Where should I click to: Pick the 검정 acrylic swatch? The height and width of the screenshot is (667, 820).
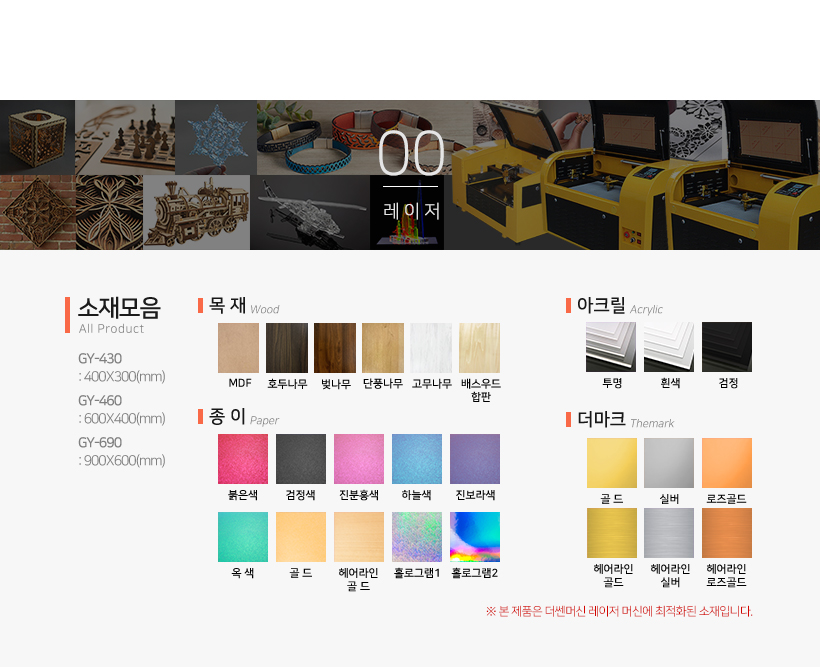coord(727,347)
